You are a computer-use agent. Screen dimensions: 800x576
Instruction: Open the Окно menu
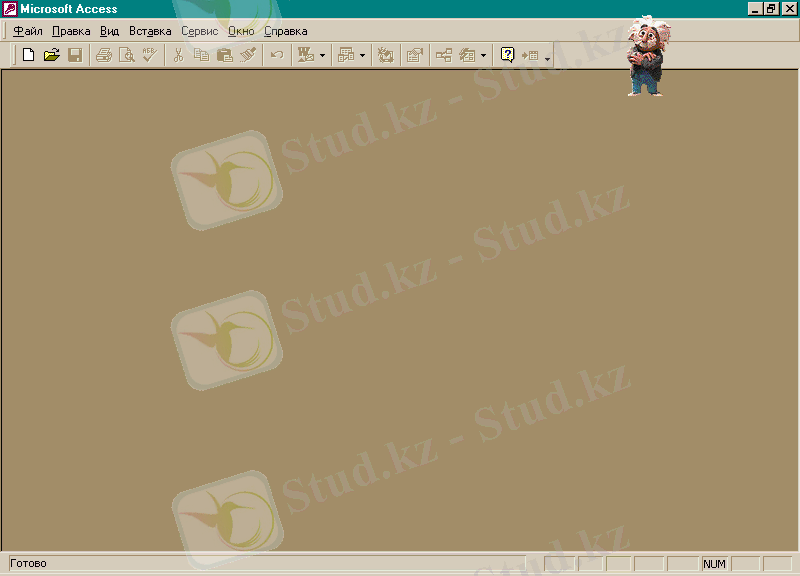[241, 31]
